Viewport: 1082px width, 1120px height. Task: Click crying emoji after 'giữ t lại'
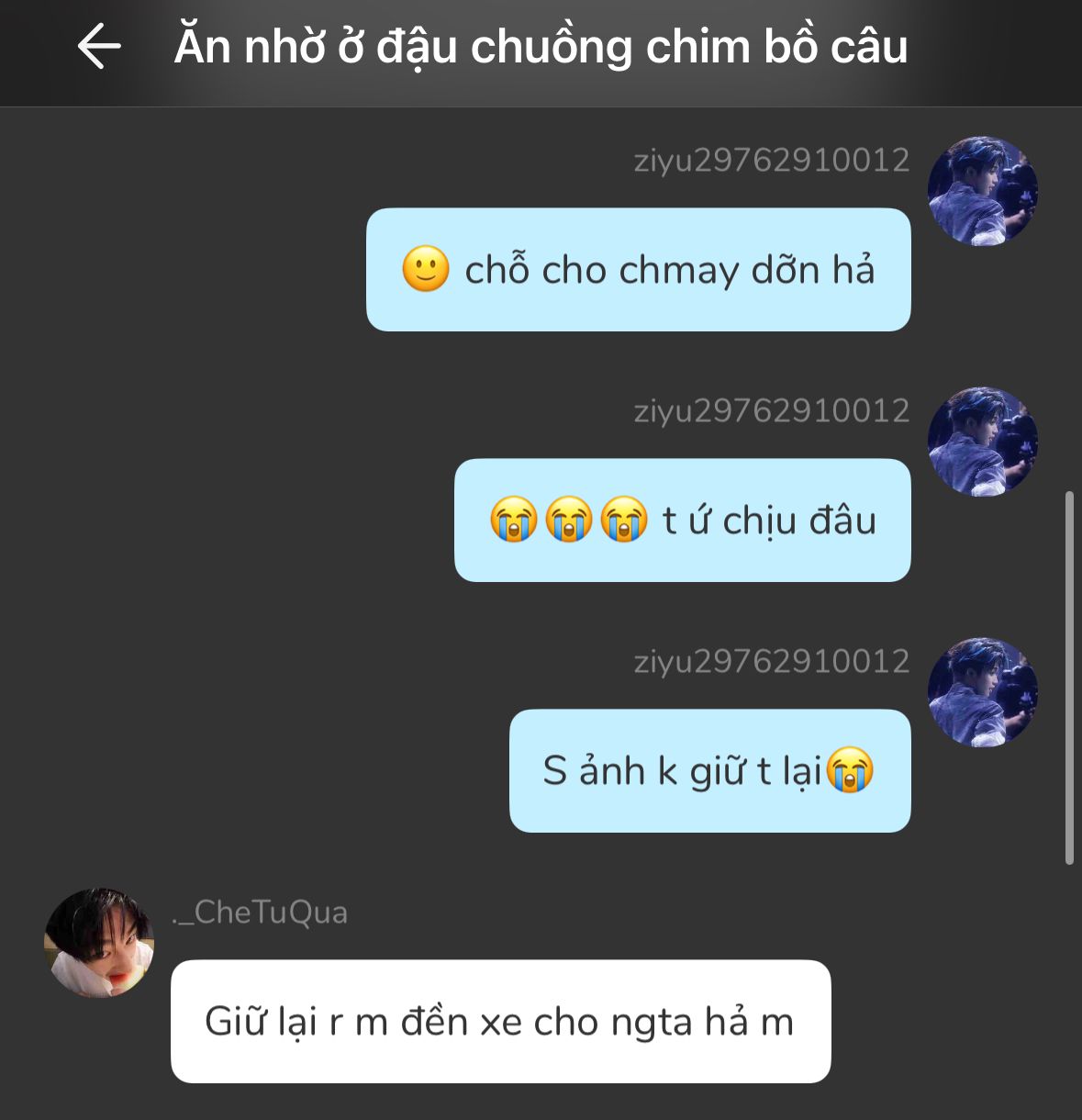click(x=850, y=770)
